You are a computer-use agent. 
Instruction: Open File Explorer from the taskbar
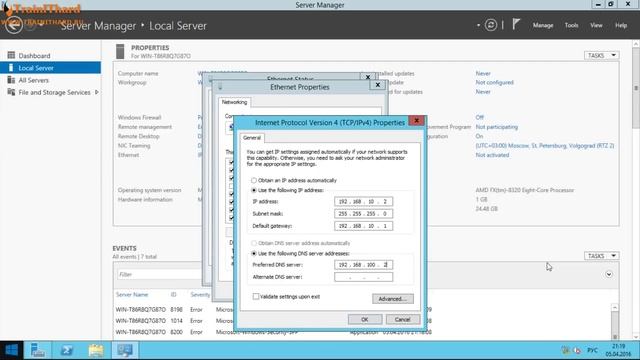(x=96, y=350)
